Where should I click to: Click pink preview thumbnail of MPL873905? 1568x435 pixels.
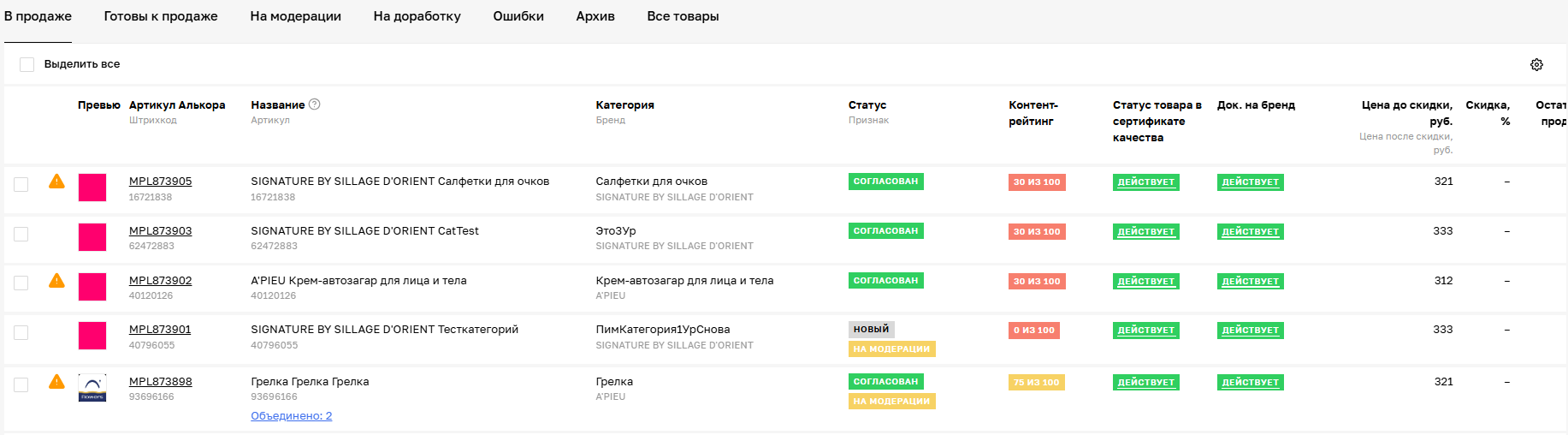tap(92, 188)
